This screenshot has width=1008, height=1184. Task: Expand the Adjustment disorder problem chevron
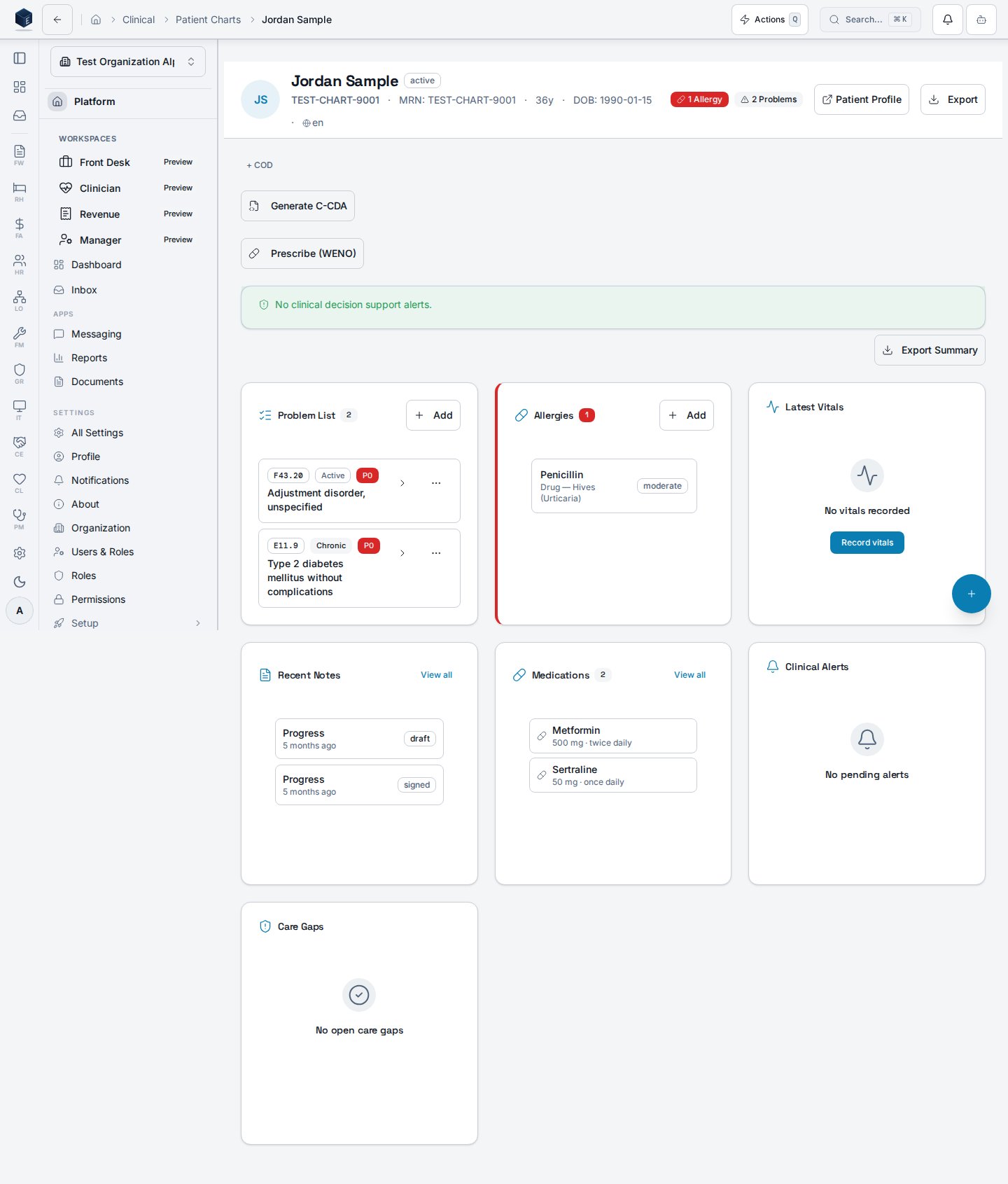[x=402, y=483]
